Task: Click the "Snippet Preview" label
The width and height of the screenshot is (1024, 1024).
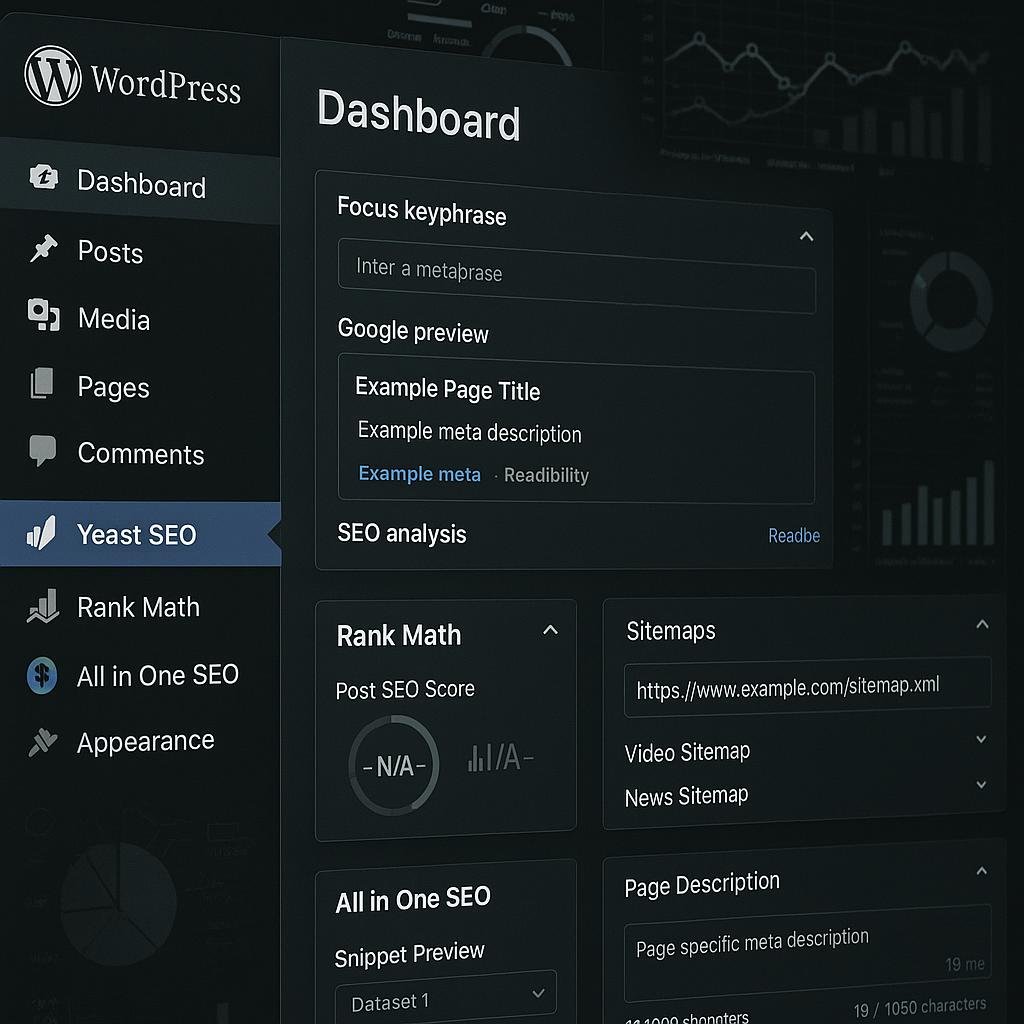Action: [409, 954]
